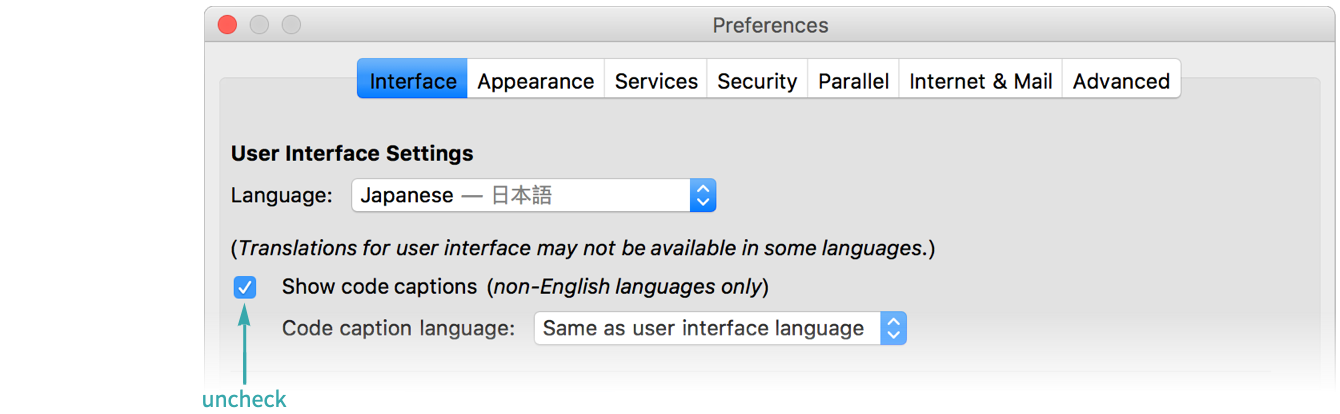1340x414 pixels.
Task: Expand the 'Same as user interface language' dropdown
Action: (706, 328)
